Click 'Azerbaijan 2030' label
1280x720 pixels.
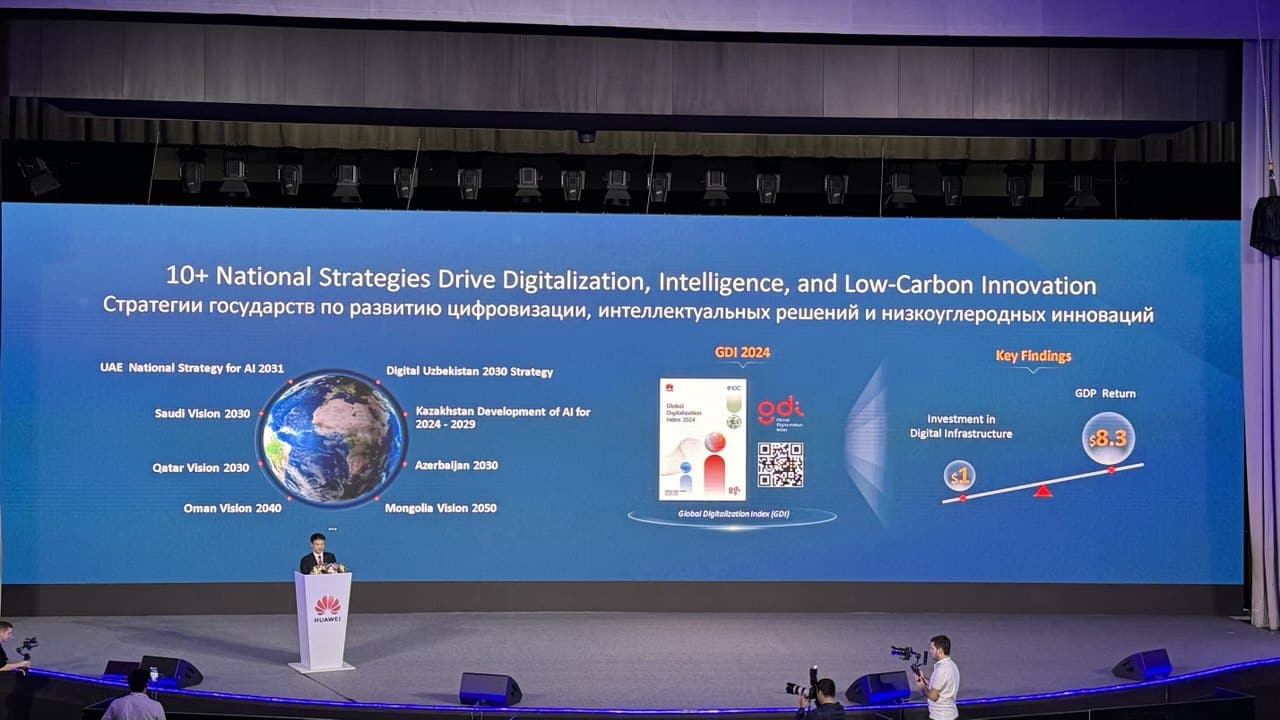pos(456,465)
